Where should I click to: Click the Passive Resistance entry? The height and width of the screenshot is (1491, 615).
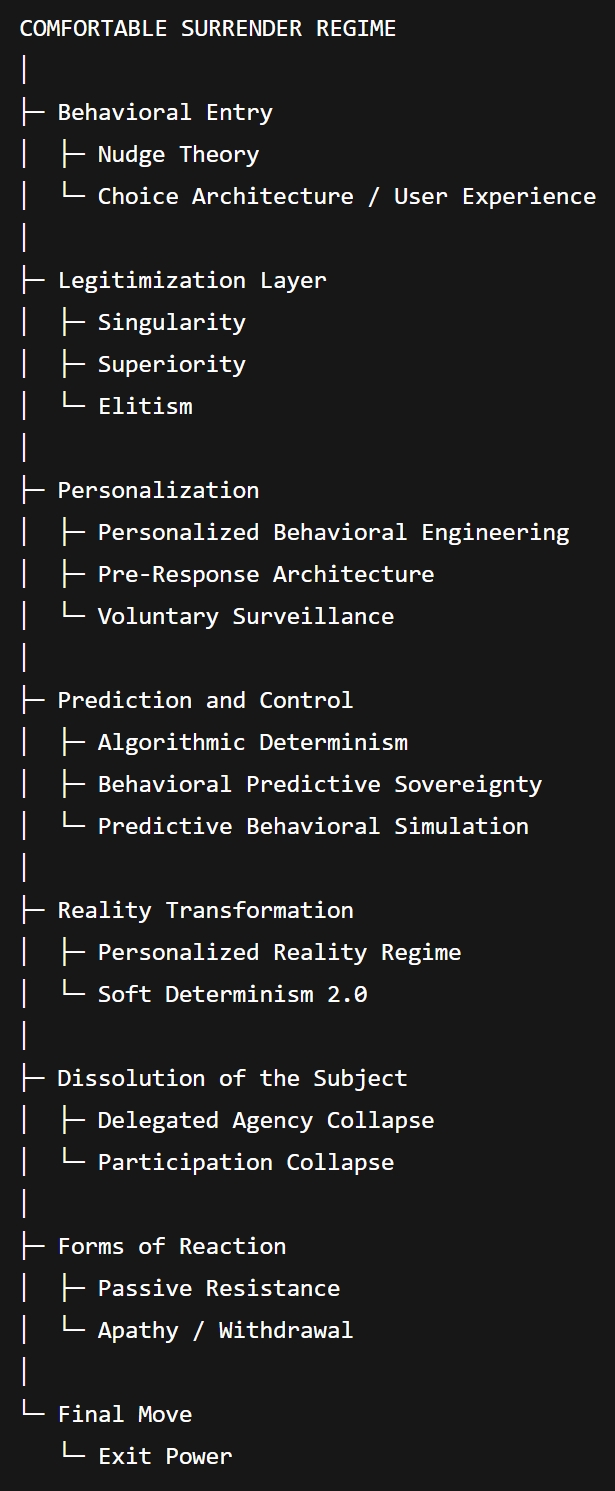pos(218,1288)
